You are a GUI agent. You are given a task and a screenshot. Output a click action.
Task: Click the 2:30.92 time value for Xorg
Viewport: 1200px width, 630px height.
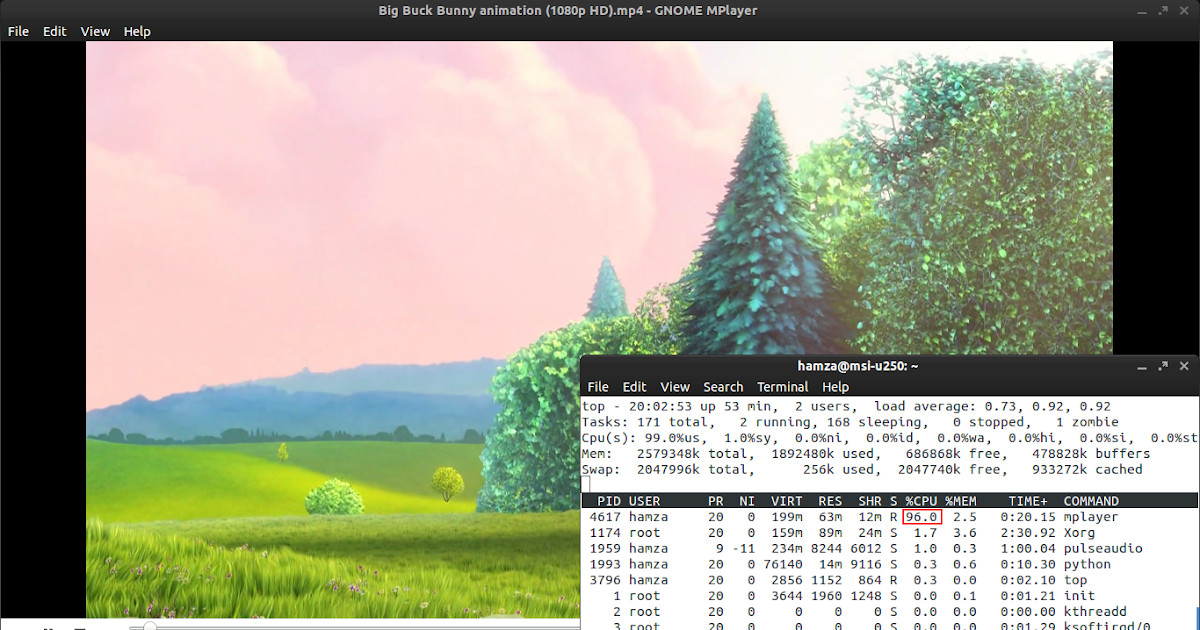click(1028, 533)
